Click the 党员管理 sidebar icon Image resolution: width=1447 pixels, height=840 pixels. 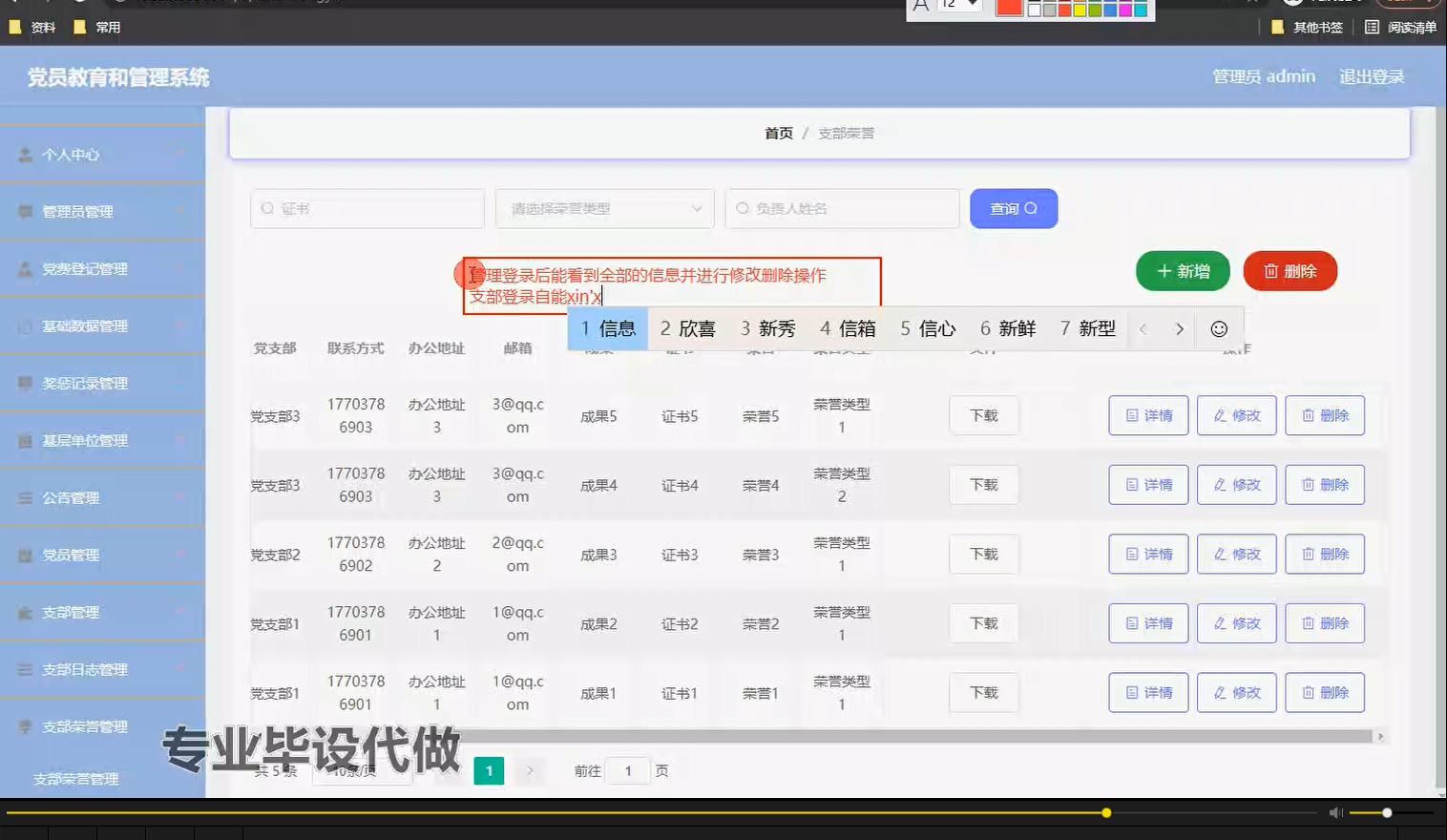[23, 555]
